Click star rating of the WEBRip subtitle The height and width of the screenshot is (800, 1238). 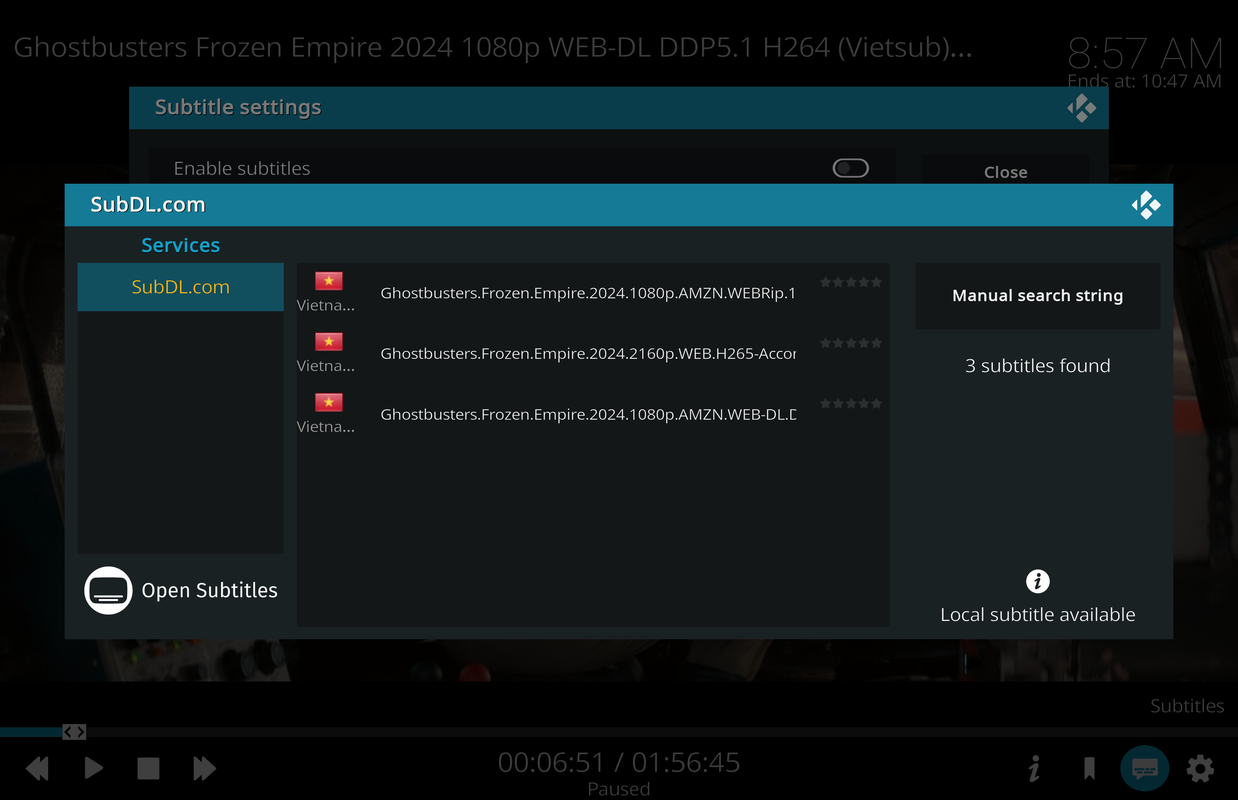851,282
